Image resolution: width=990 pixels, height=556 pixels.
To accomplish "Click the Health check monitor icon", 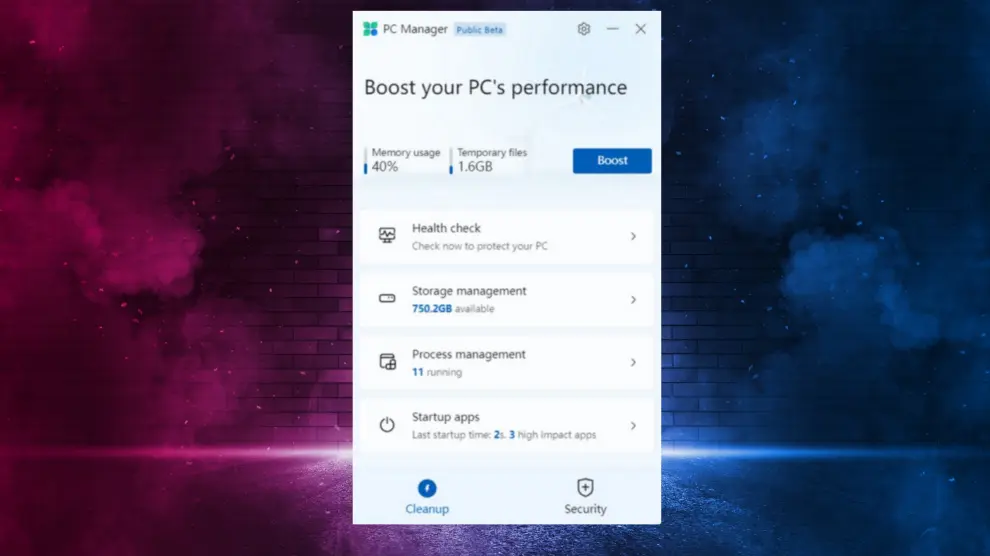I will 387,236.
